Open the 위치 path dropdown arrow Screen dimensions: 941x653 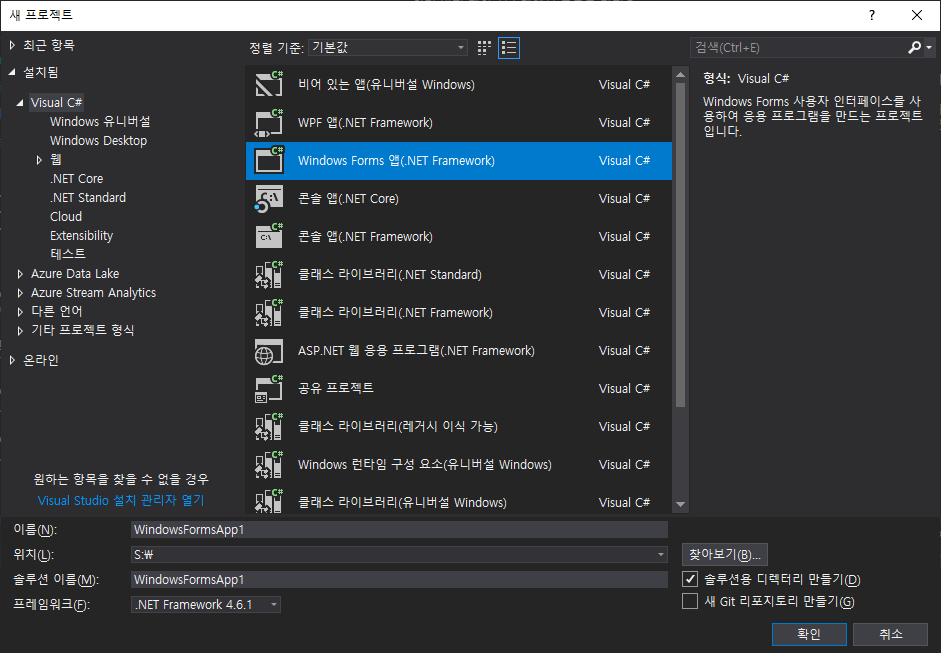tap(661, 555)
